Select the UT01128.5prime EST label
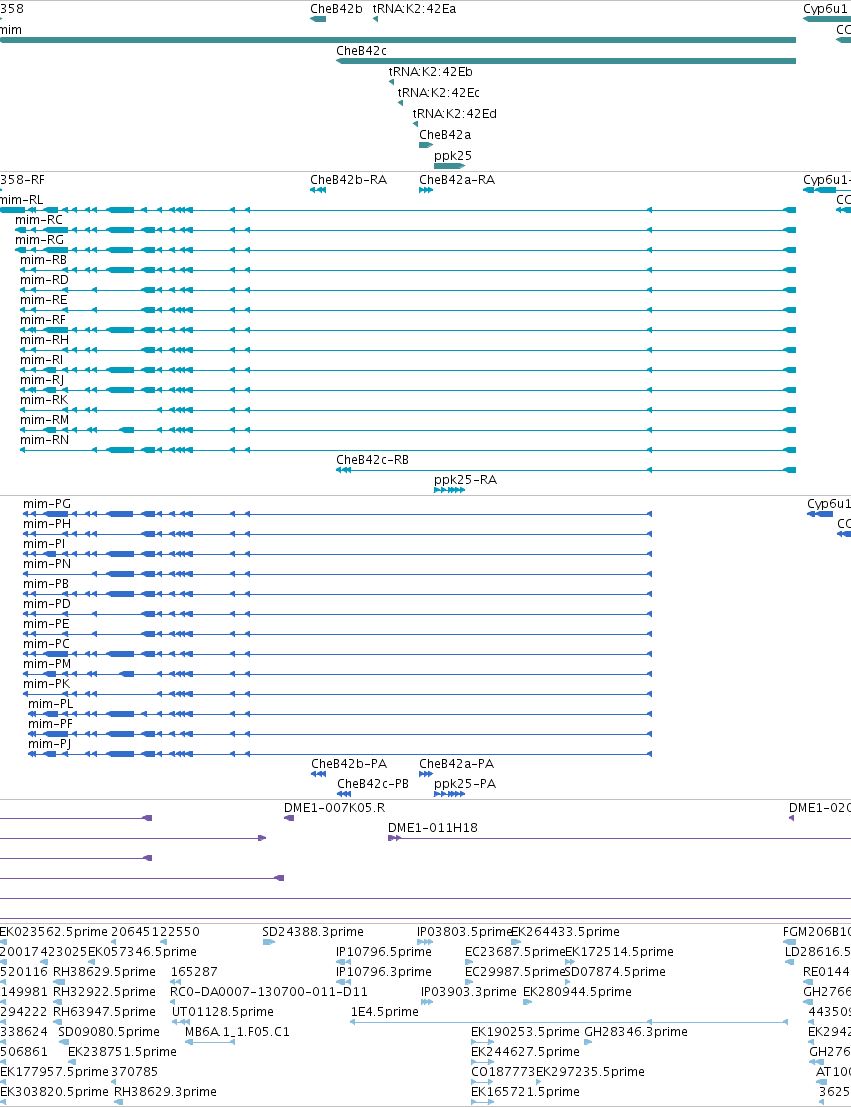 click(223, 1012)
